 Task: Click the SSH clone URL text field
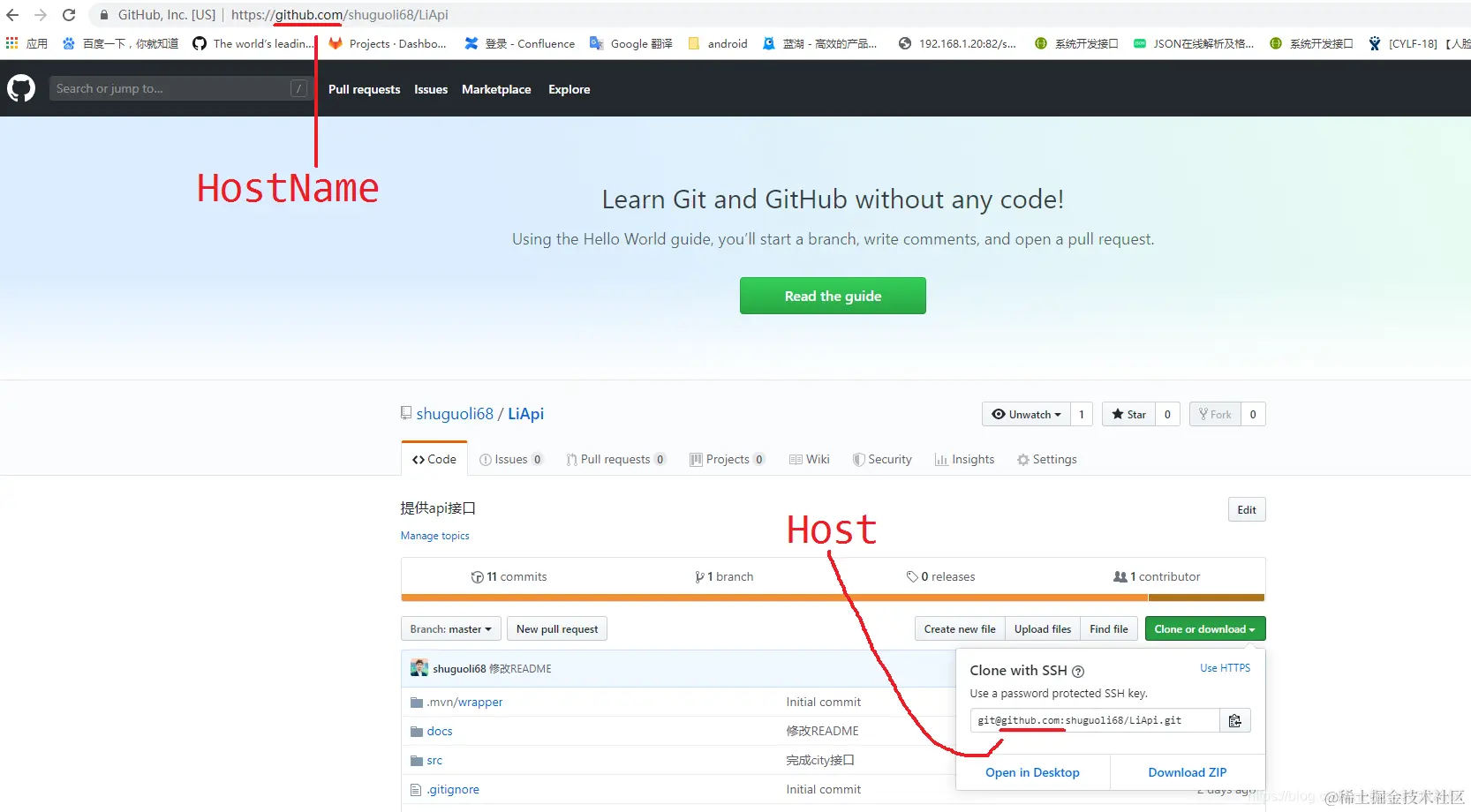pos(1095,721)
